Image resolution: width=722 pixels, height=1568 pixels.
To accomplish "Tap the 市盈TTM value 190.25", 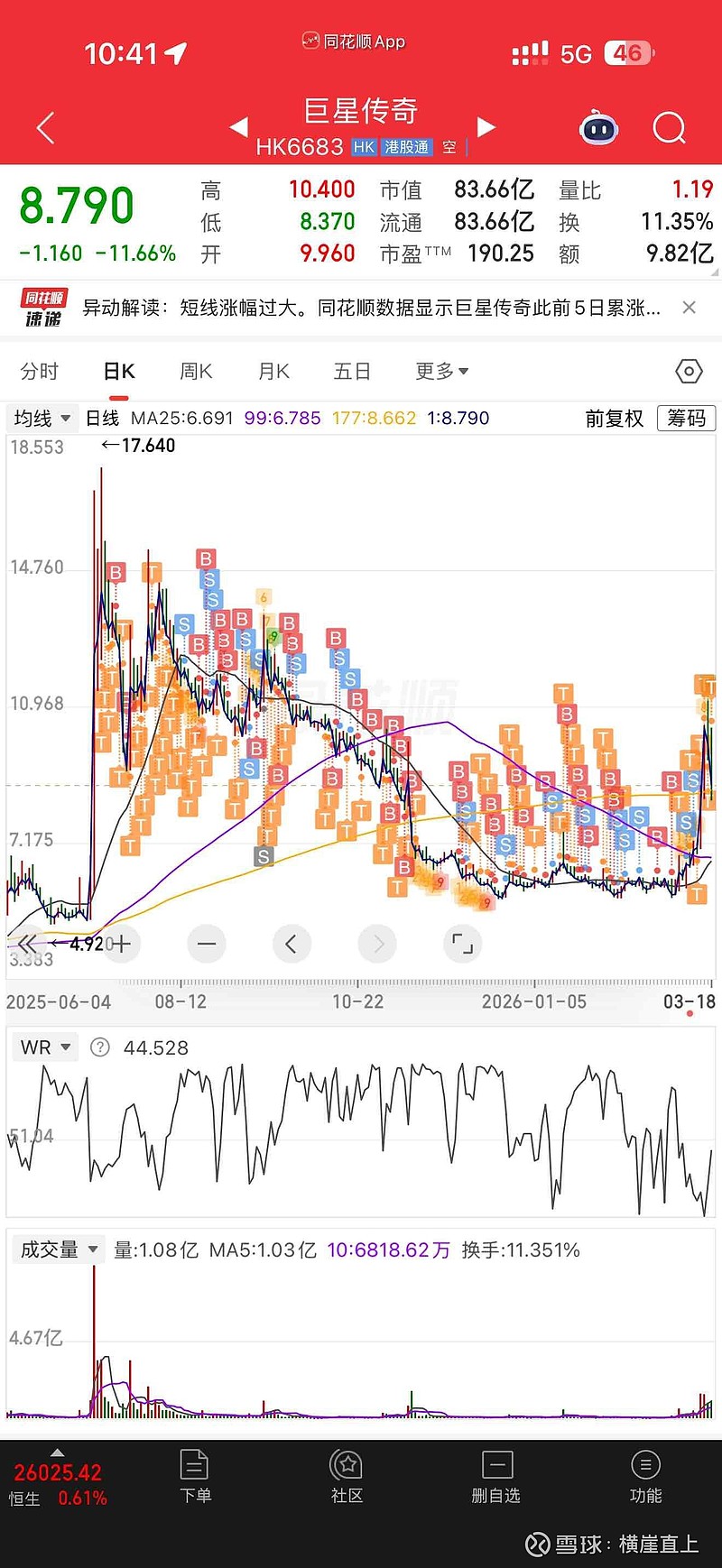I will (x=501, y=254).
